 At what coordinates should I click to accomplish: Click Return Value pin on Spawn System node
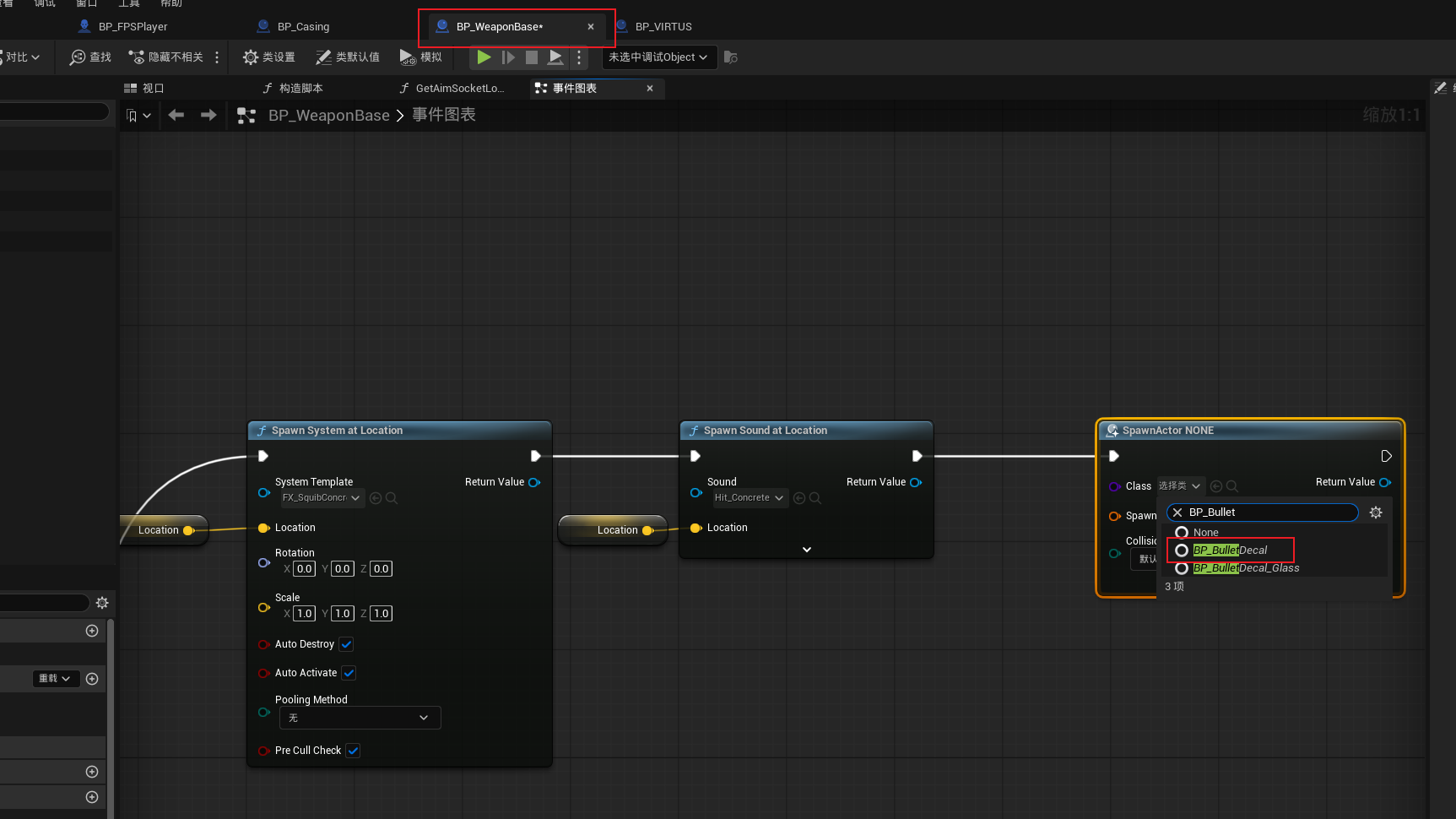tap(534, 482)
